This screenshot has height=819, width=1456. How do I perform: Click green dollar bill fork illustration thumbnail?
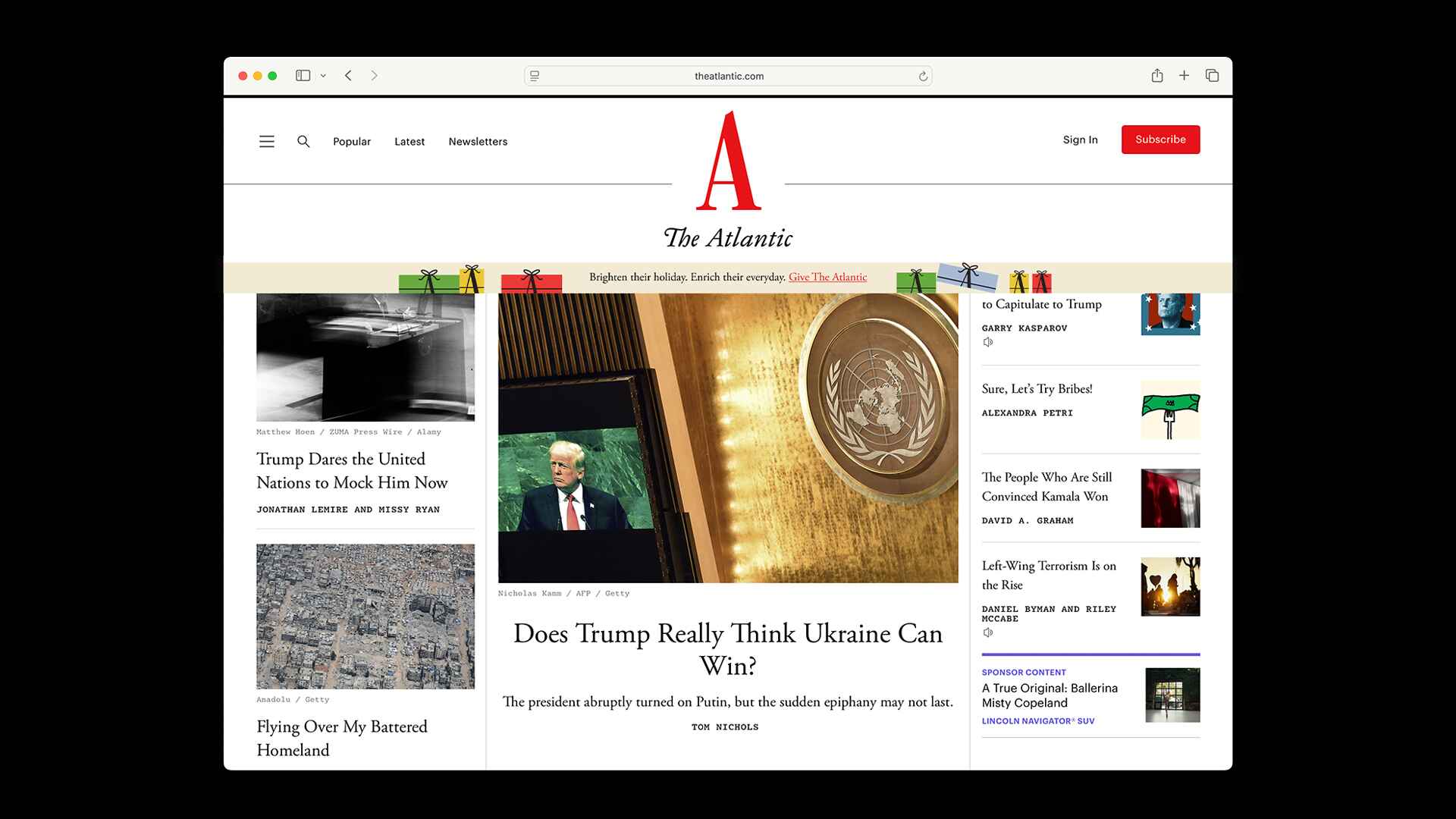pyautogui.click(x=1170, y=410)
